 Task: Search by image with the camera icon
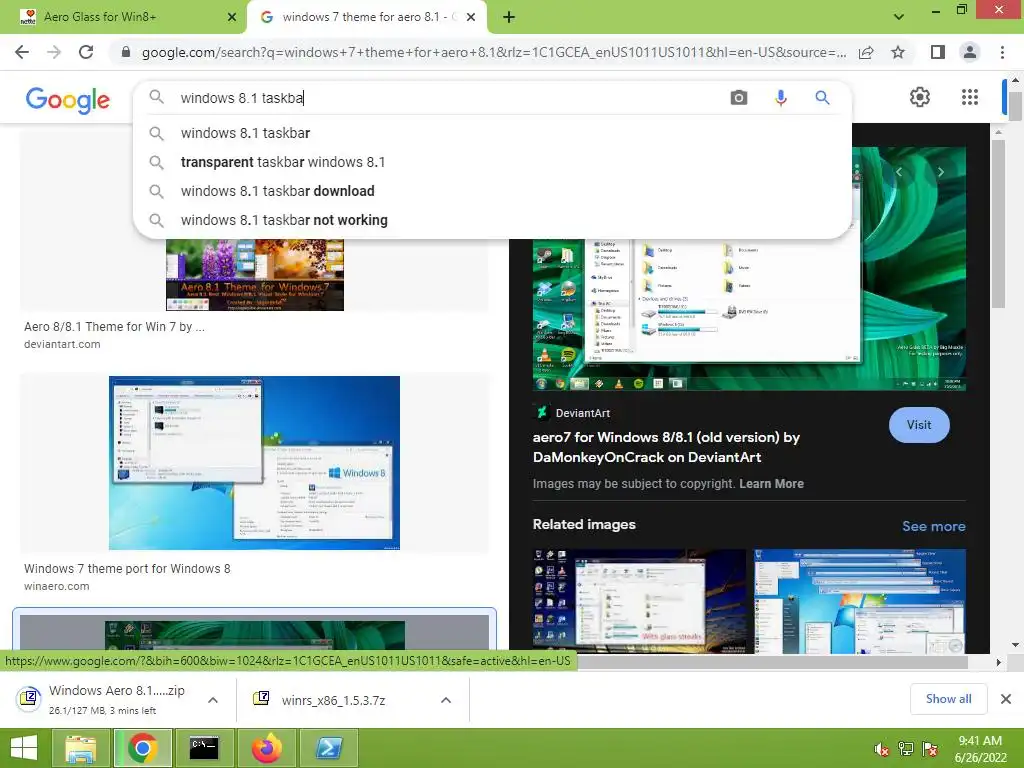click(x=739, y=98)
